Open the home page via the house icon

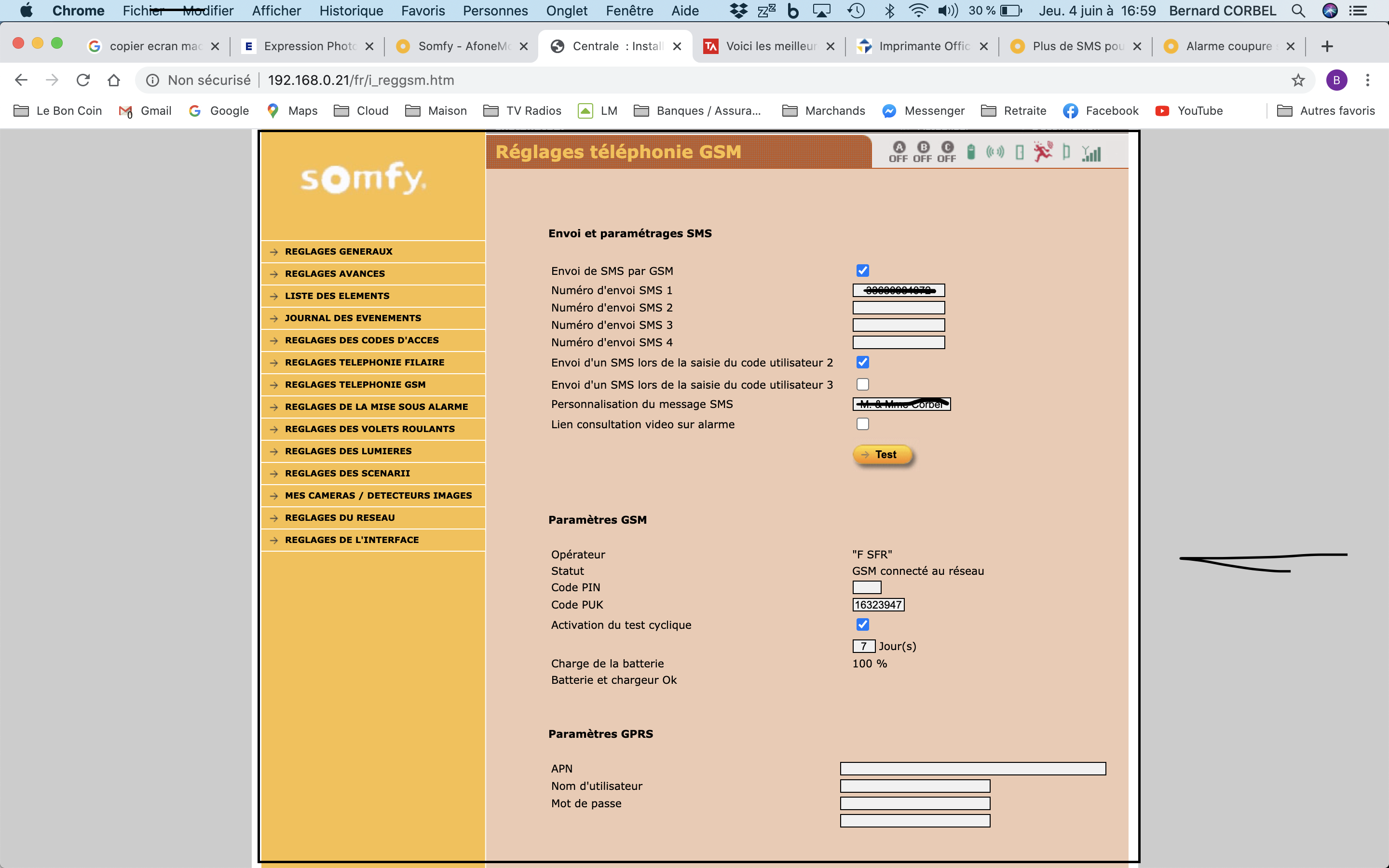pos(114,81)
